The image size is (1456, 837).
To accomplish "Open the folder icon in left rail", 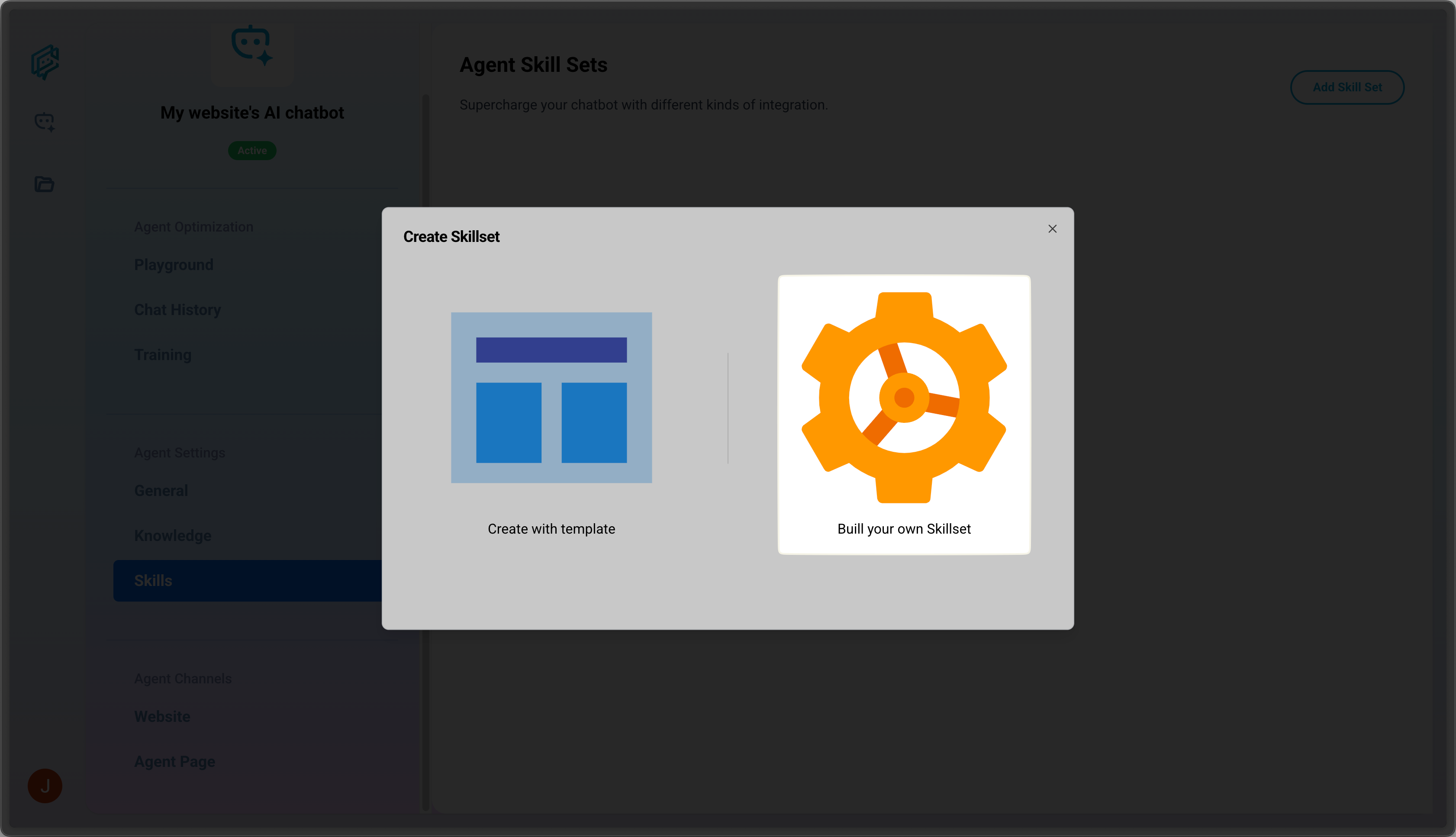I will [x=44, y=184].
